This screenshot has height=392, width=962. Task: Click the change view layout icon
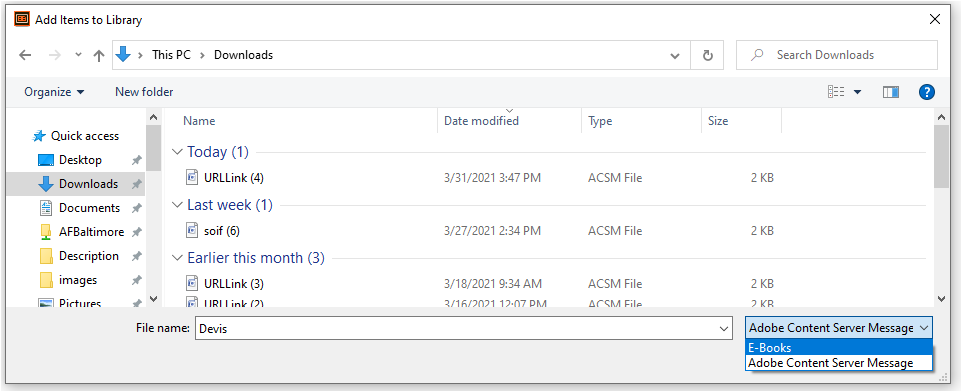[836, 92]
